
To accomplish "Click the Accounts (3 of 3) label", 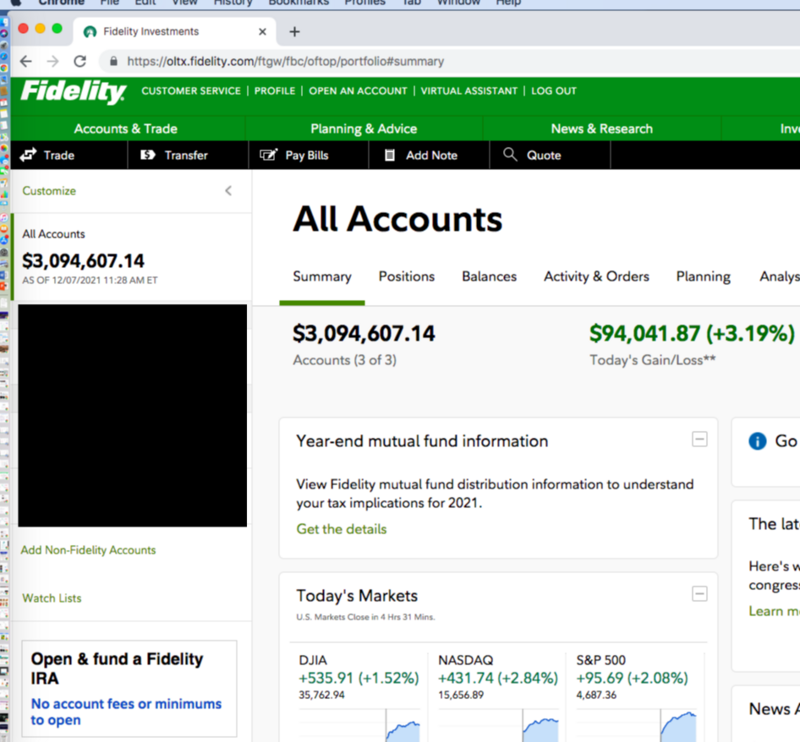I will [x=344, y=360].
